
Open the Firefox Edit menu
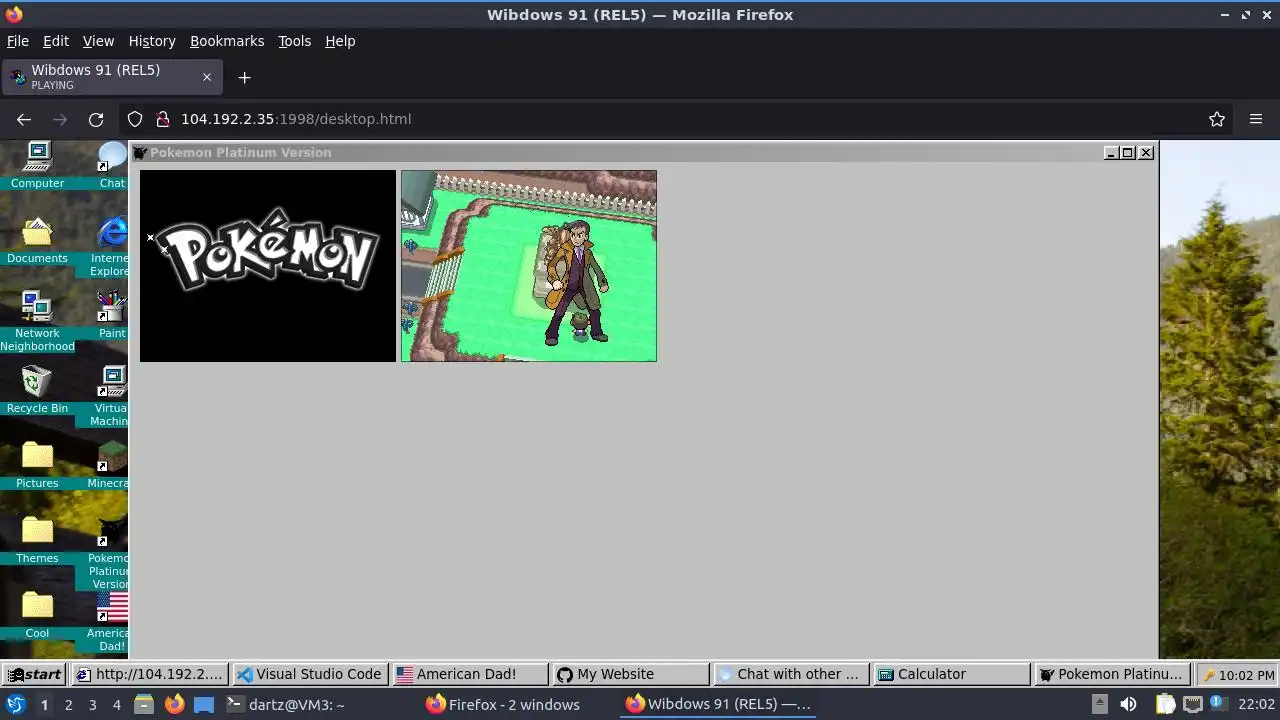pos(56,41)
